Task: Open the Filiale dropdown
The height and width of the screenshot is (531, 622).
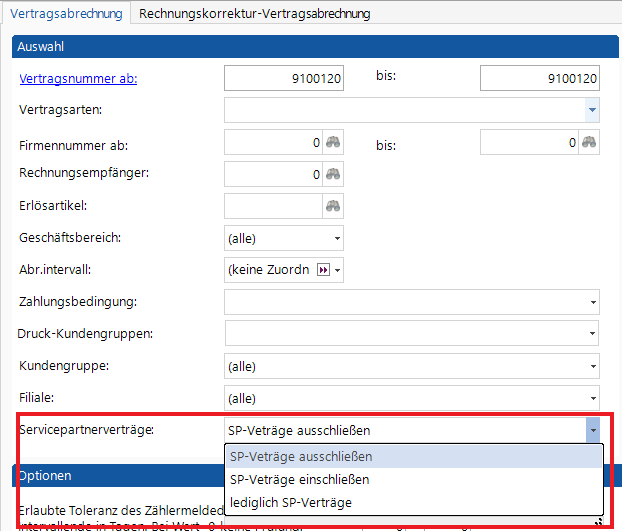Action: [593, 398]
